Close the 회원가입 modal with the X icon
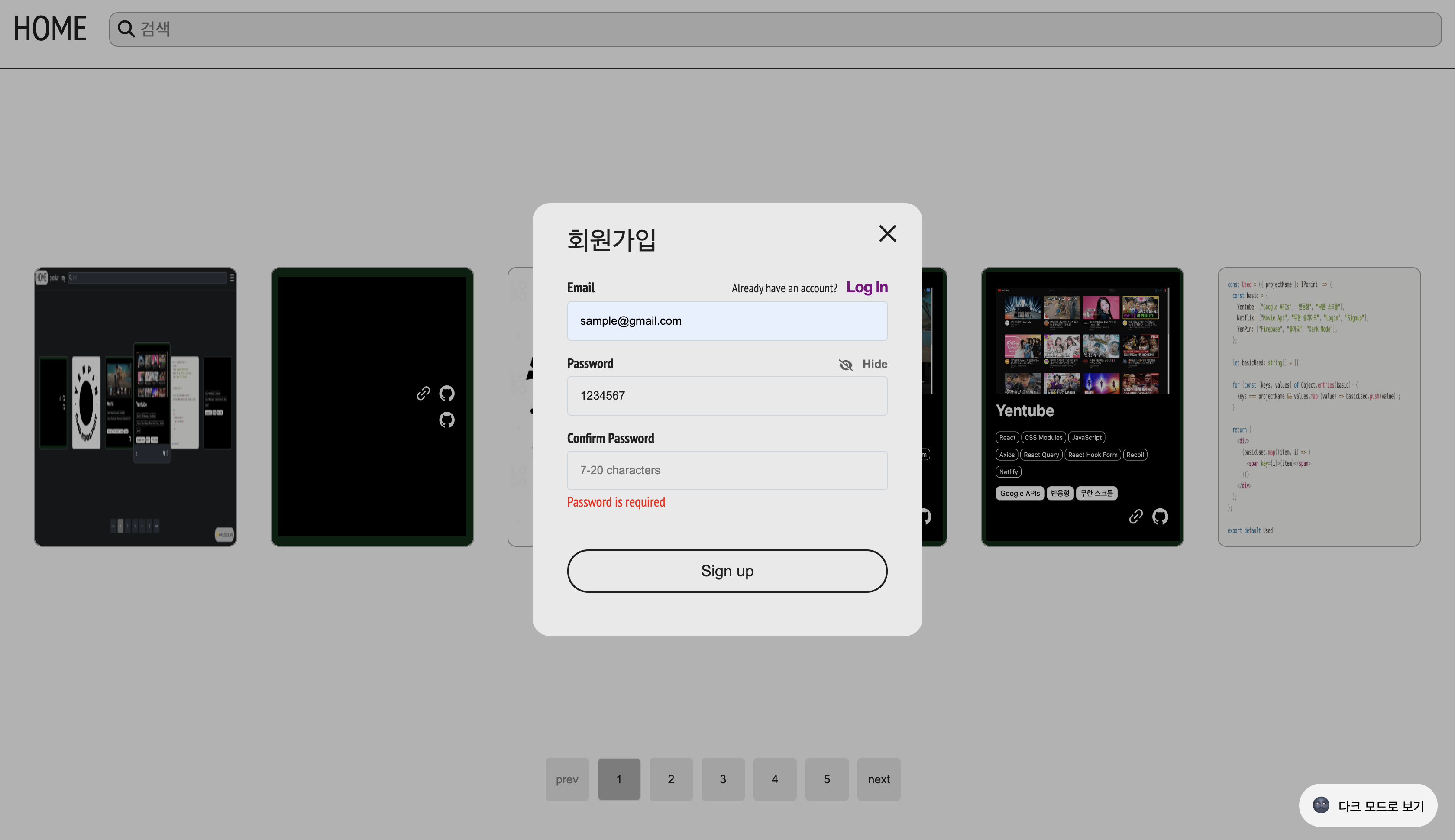1455x840 pixels. point(887,233)
